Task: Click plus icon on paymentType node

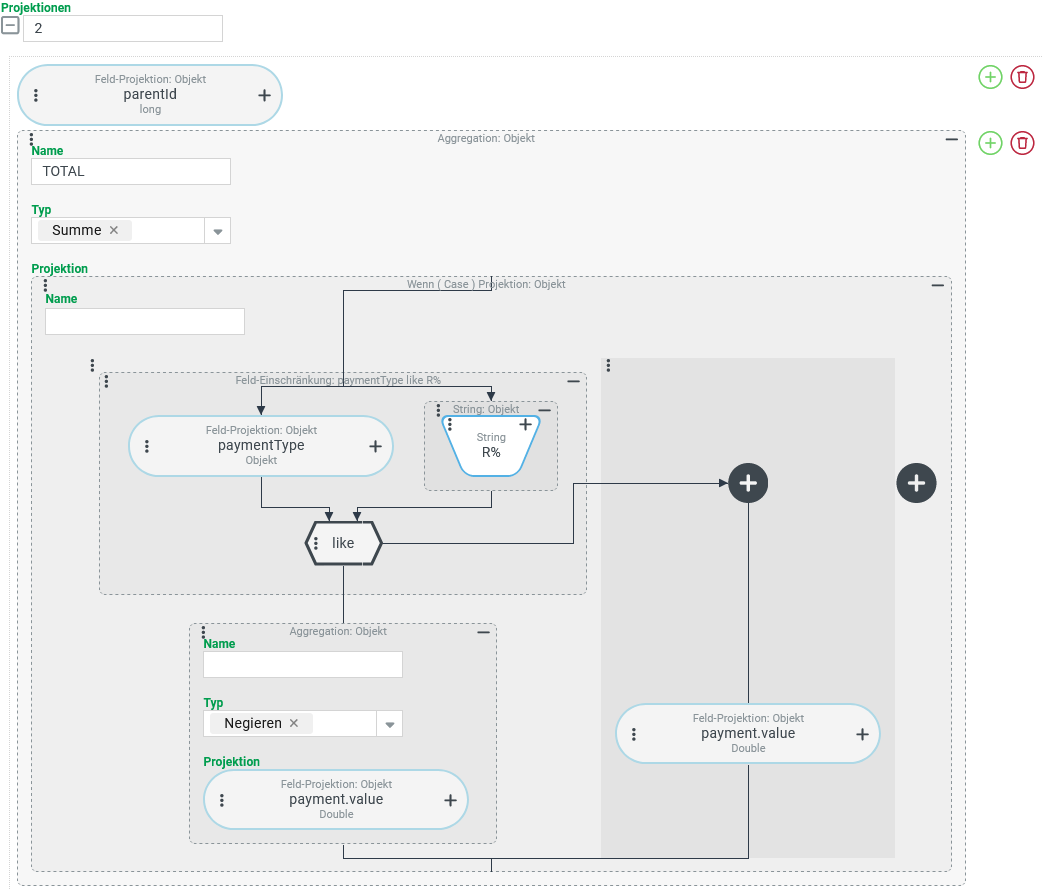Action: (375, 446)
